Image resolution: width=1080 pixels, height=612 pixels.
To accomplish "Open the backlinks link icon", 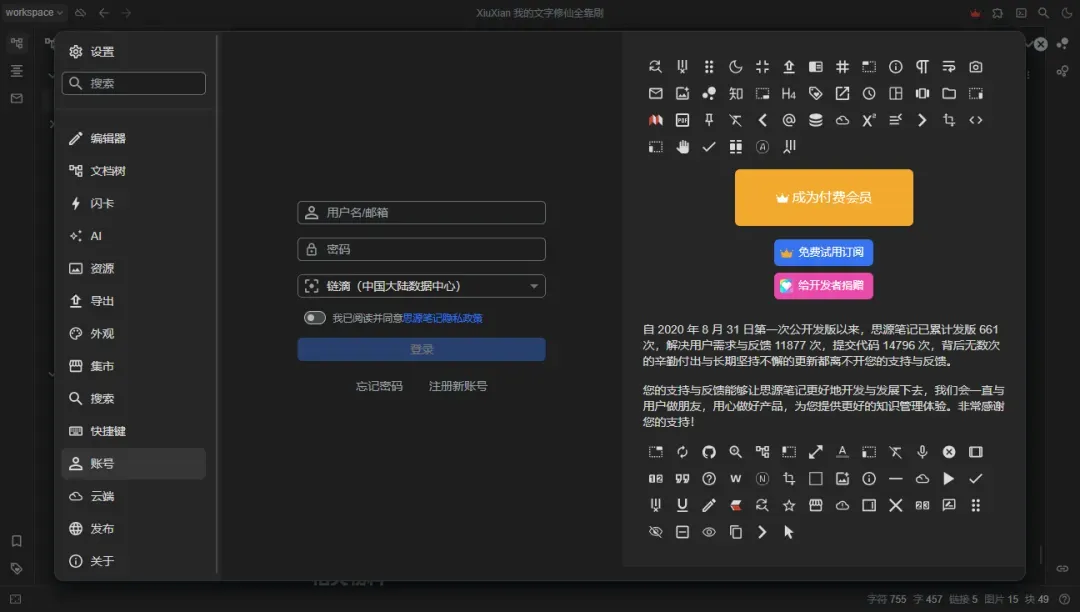I will pyautogui.click(x=1063, y=569).
